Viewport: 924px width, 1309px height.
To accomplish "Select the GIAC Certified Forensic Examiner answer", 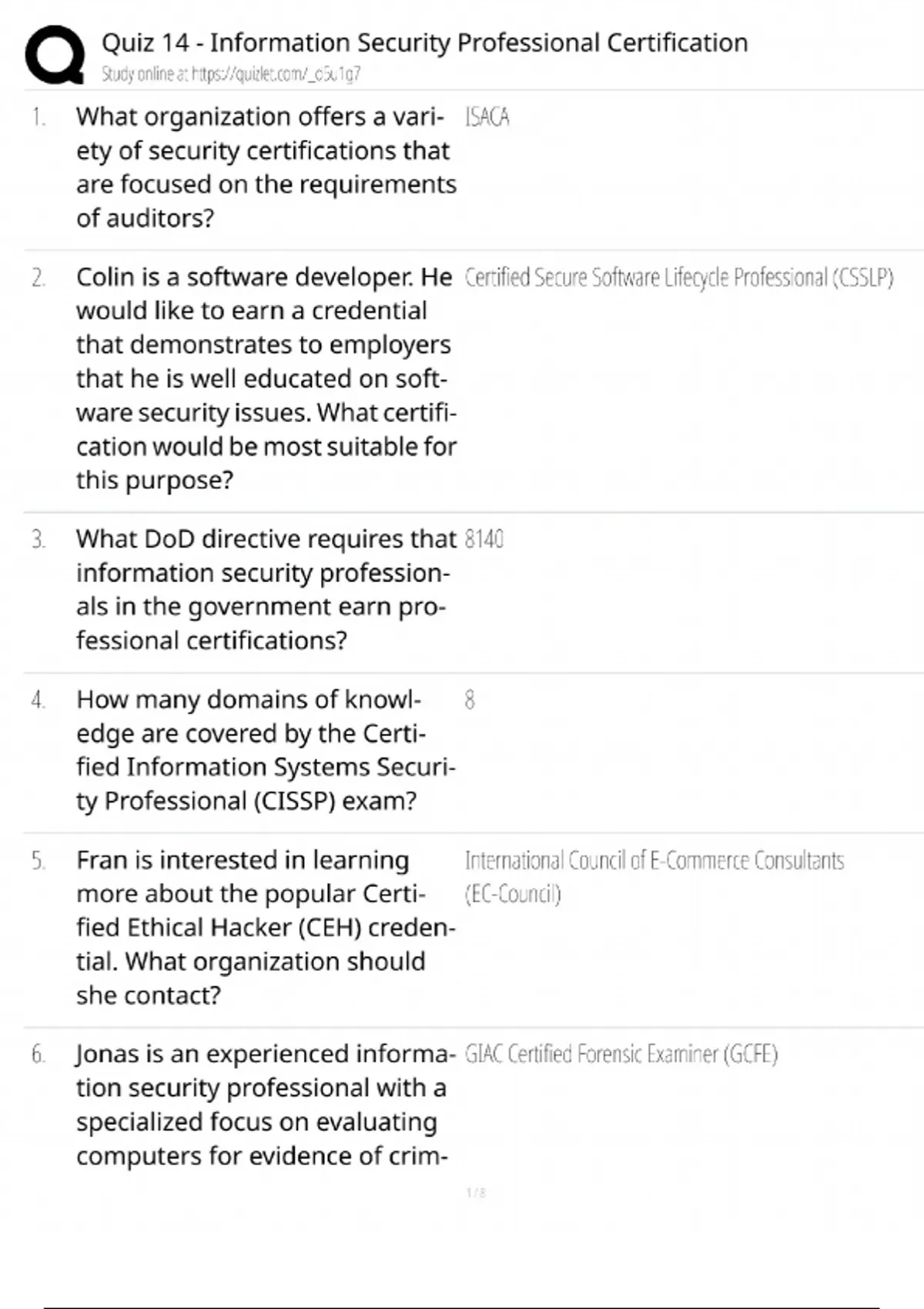I will click(621, 1054).
